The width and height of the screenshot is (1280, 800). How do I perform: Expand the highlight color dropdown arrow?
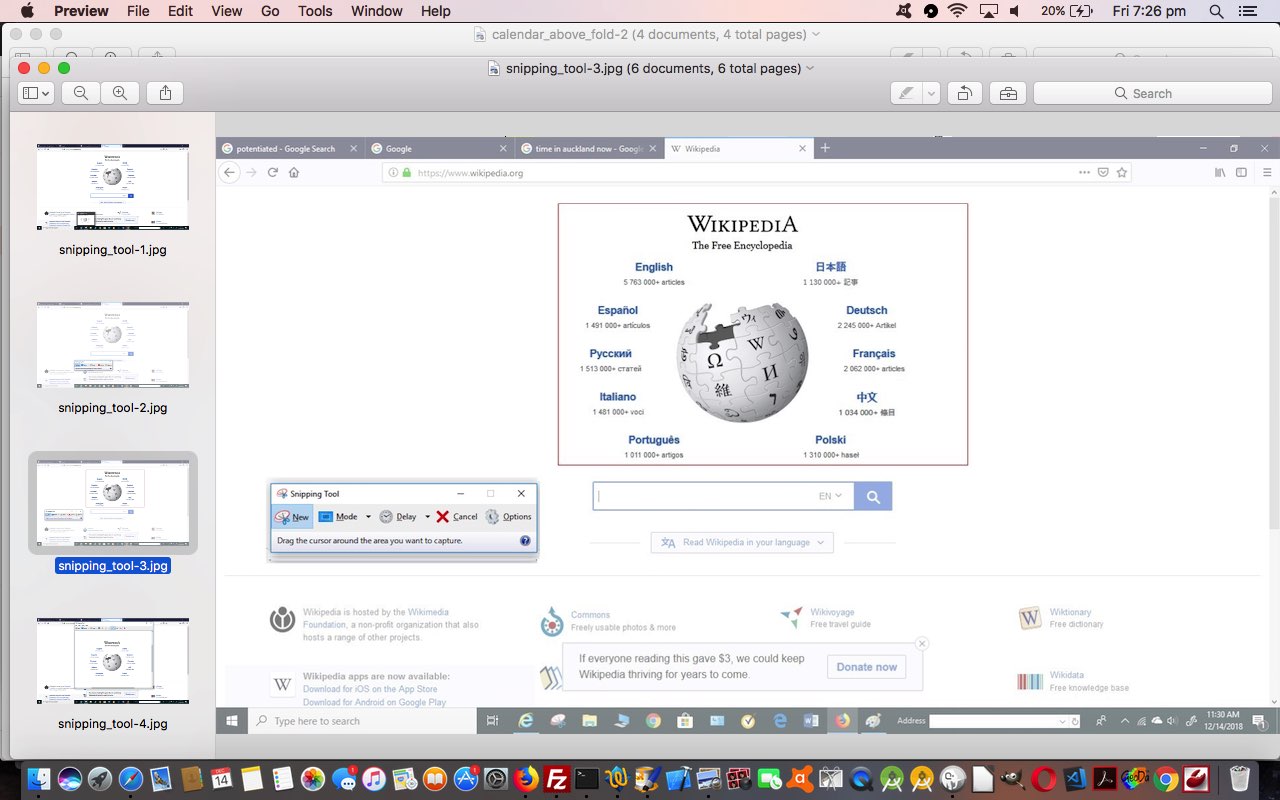pyautogui.click(x=931, y=93)
